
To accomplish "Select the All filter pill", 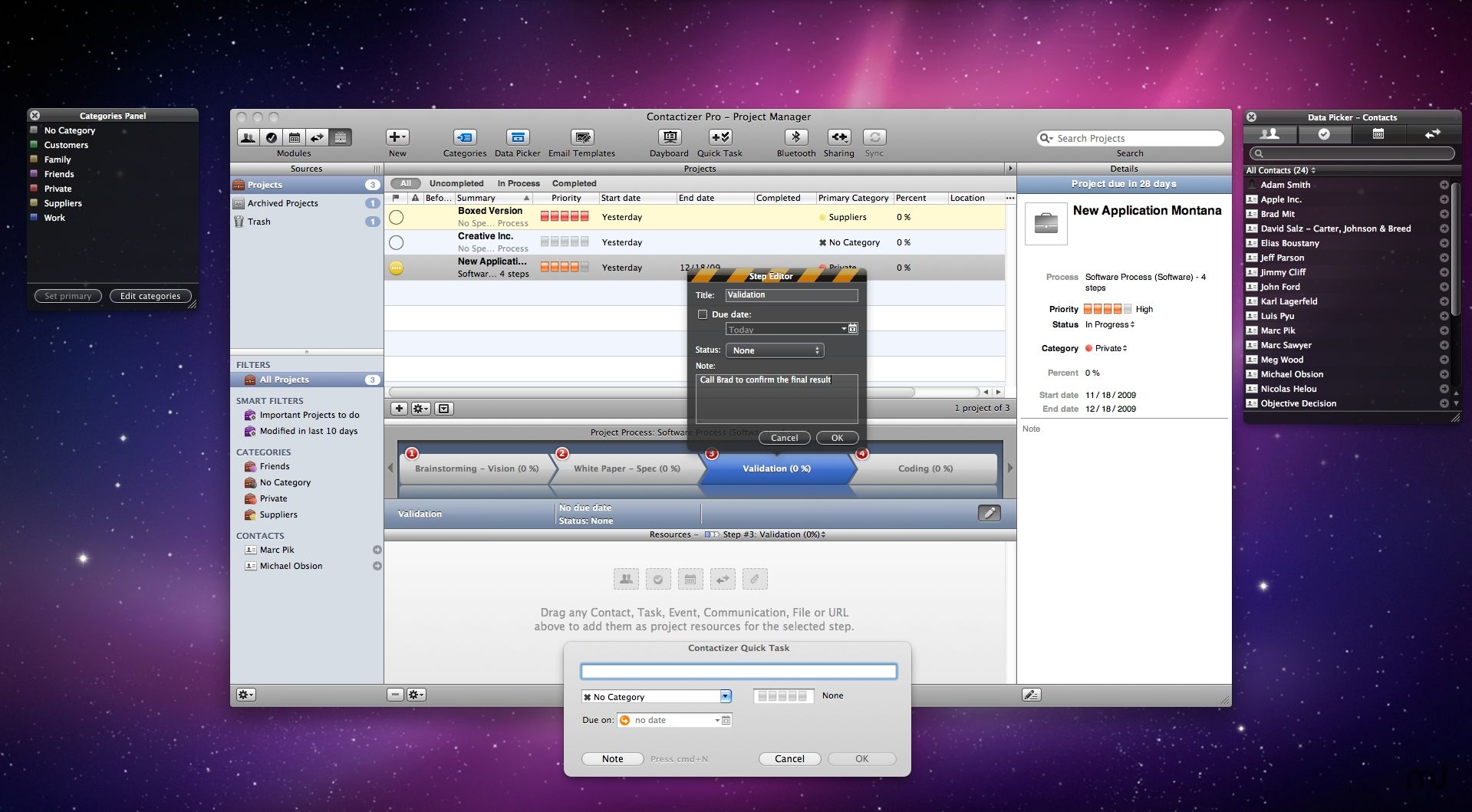I will 406,183.
